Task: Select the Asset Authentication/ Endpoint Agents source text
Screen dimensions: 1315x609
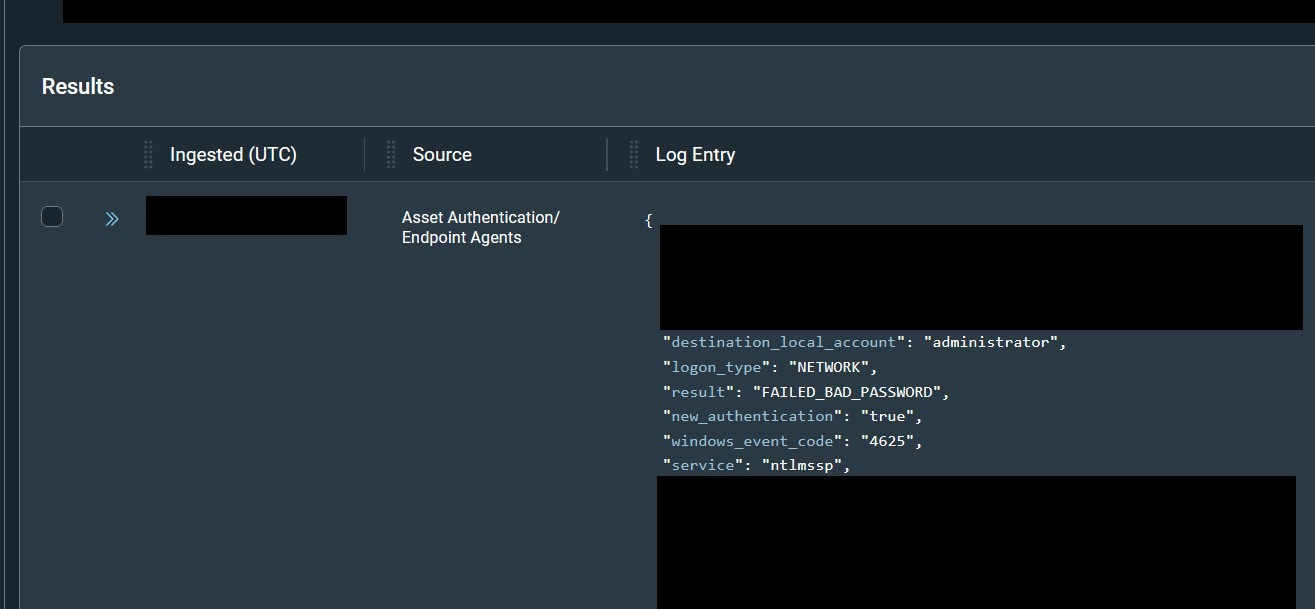Action: pos(481,227)
